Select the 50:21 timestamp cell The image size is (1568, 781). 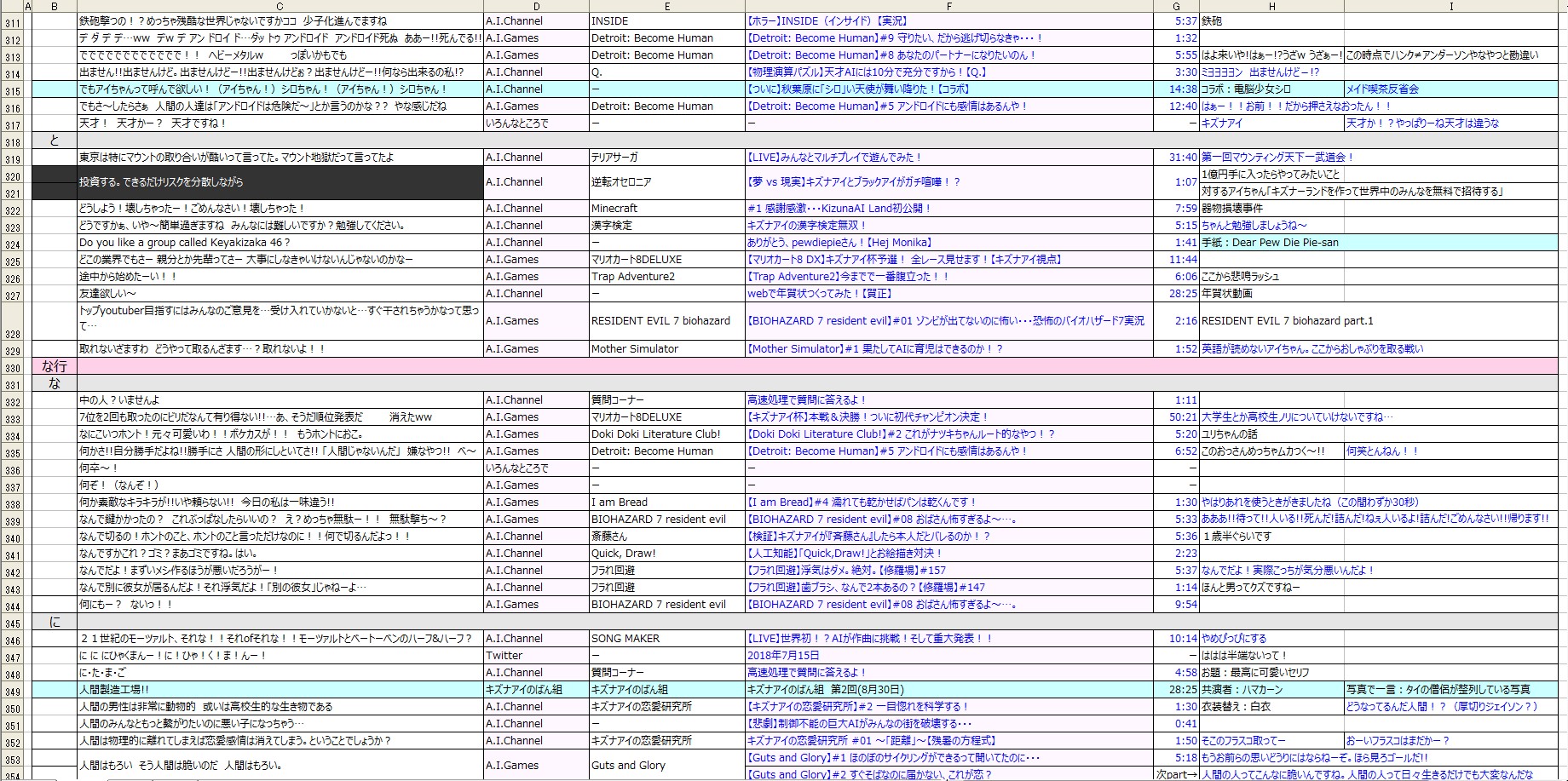click(x=1176, y=416)
